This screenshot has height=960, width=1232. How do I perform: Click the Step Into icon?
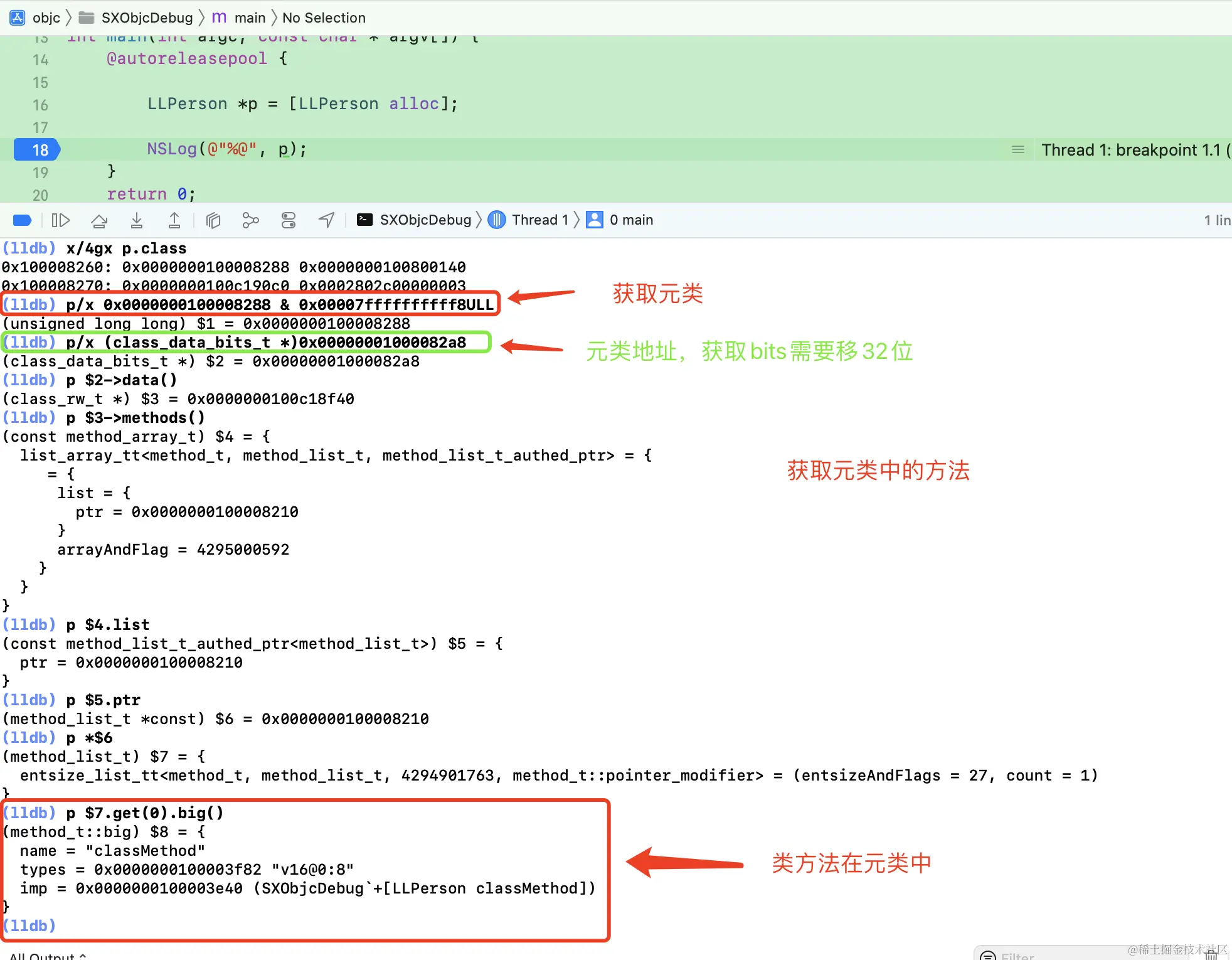pyautogui.click(x=137, y=220)
